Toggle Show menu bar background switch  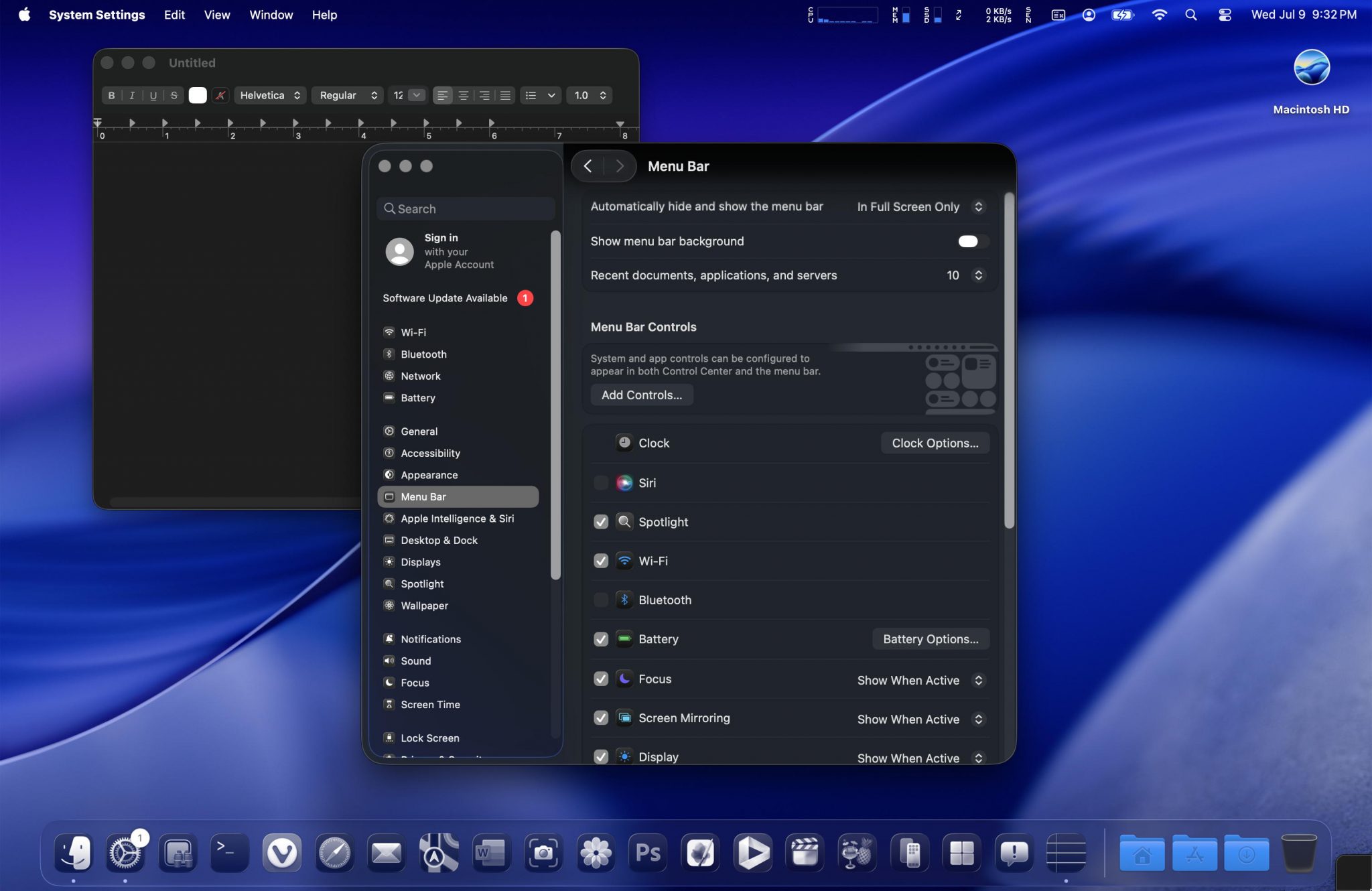coord(972,241)
